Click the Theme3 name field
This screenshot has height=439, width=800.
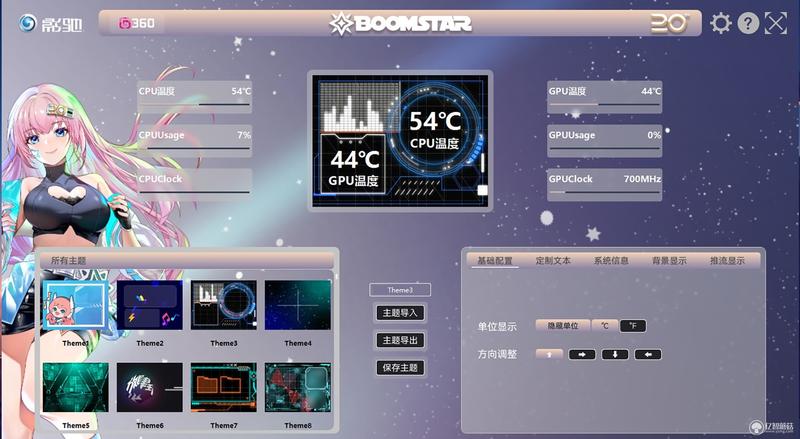click(x=400, y=290)
